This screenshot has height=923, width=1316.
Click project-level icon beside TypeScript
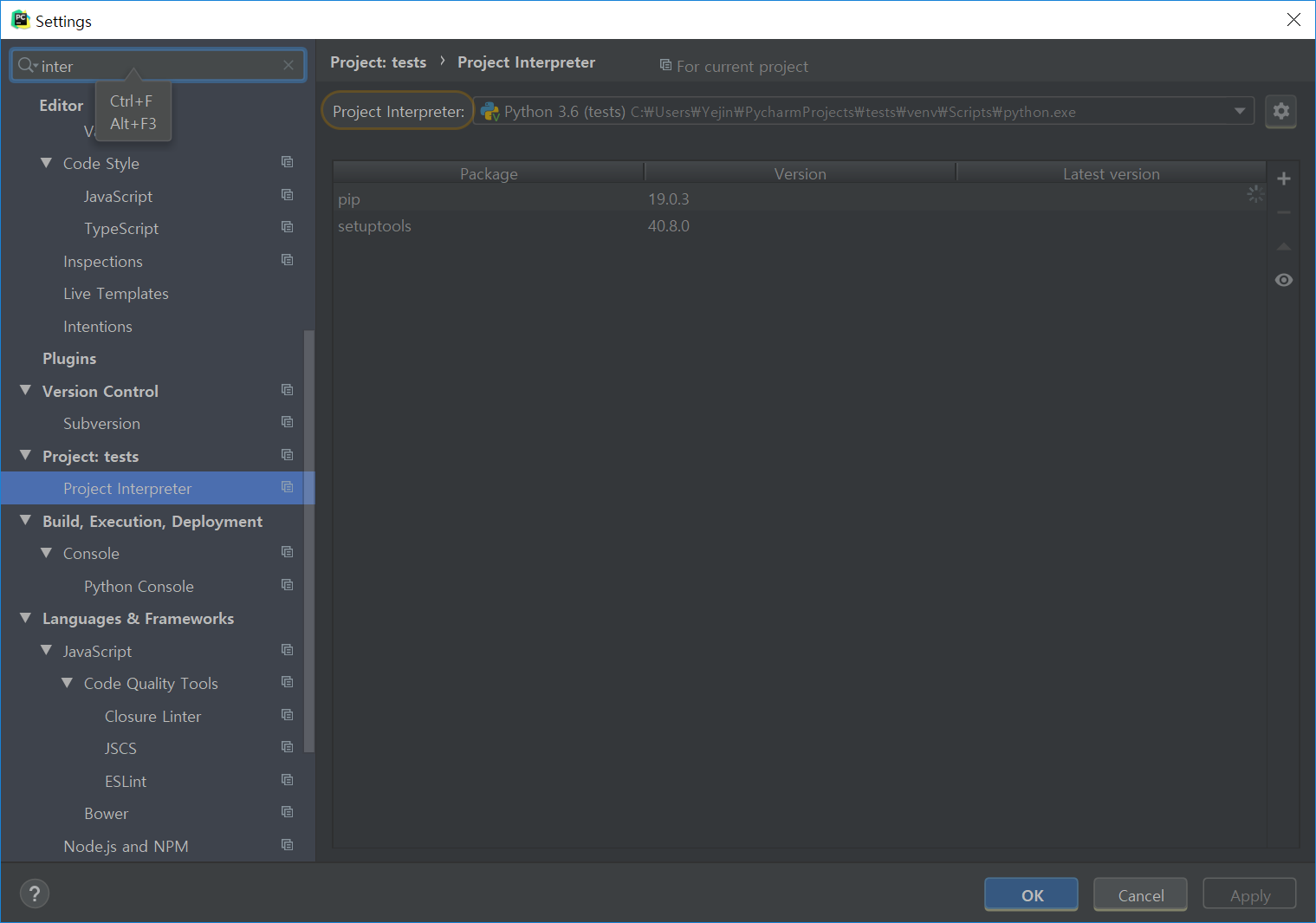click(288, 227)
